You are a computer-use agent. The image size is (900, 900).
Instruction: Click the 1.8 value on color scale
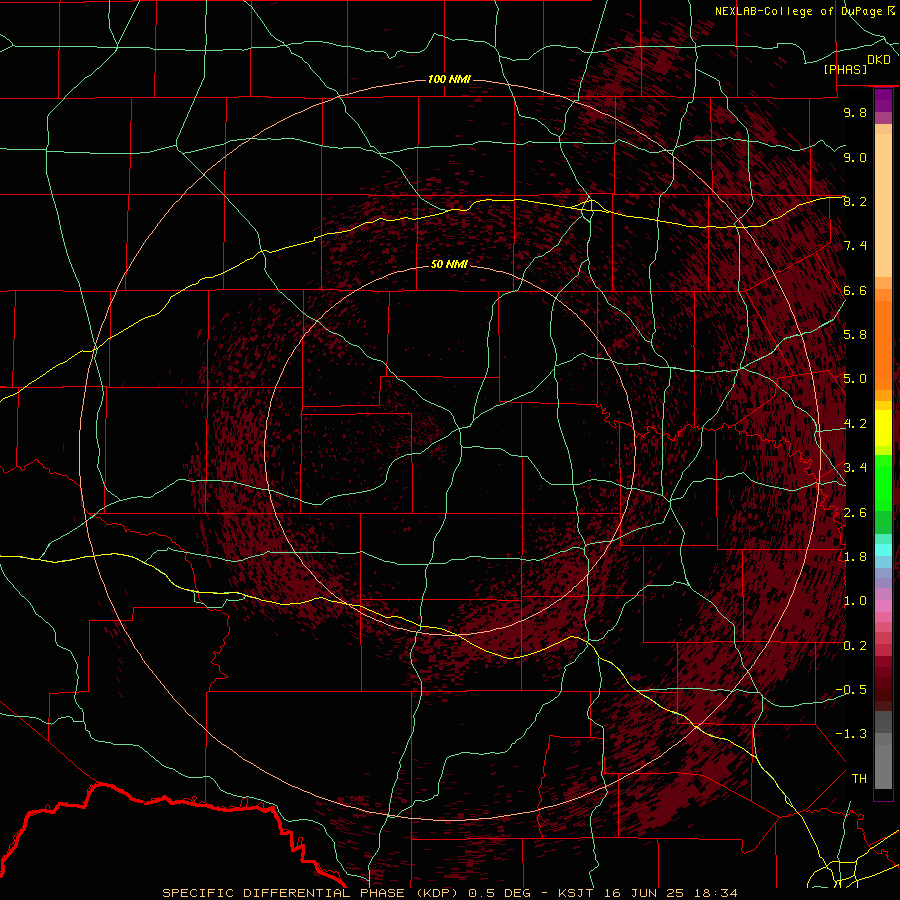click(855, 557)
